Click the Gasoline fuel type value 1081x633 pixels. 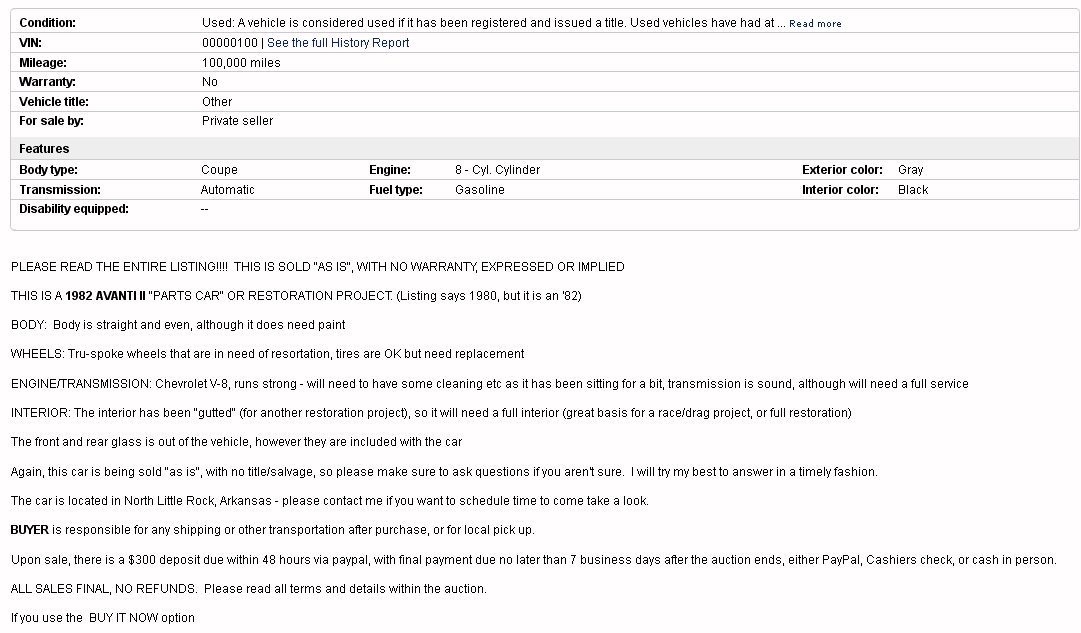480,190
